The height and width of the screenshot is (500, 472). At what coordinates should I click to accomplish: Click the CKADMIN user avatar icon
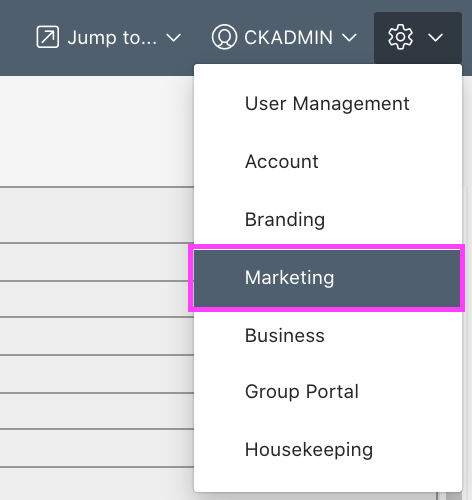pyautogui.click(x=224, y=37)
